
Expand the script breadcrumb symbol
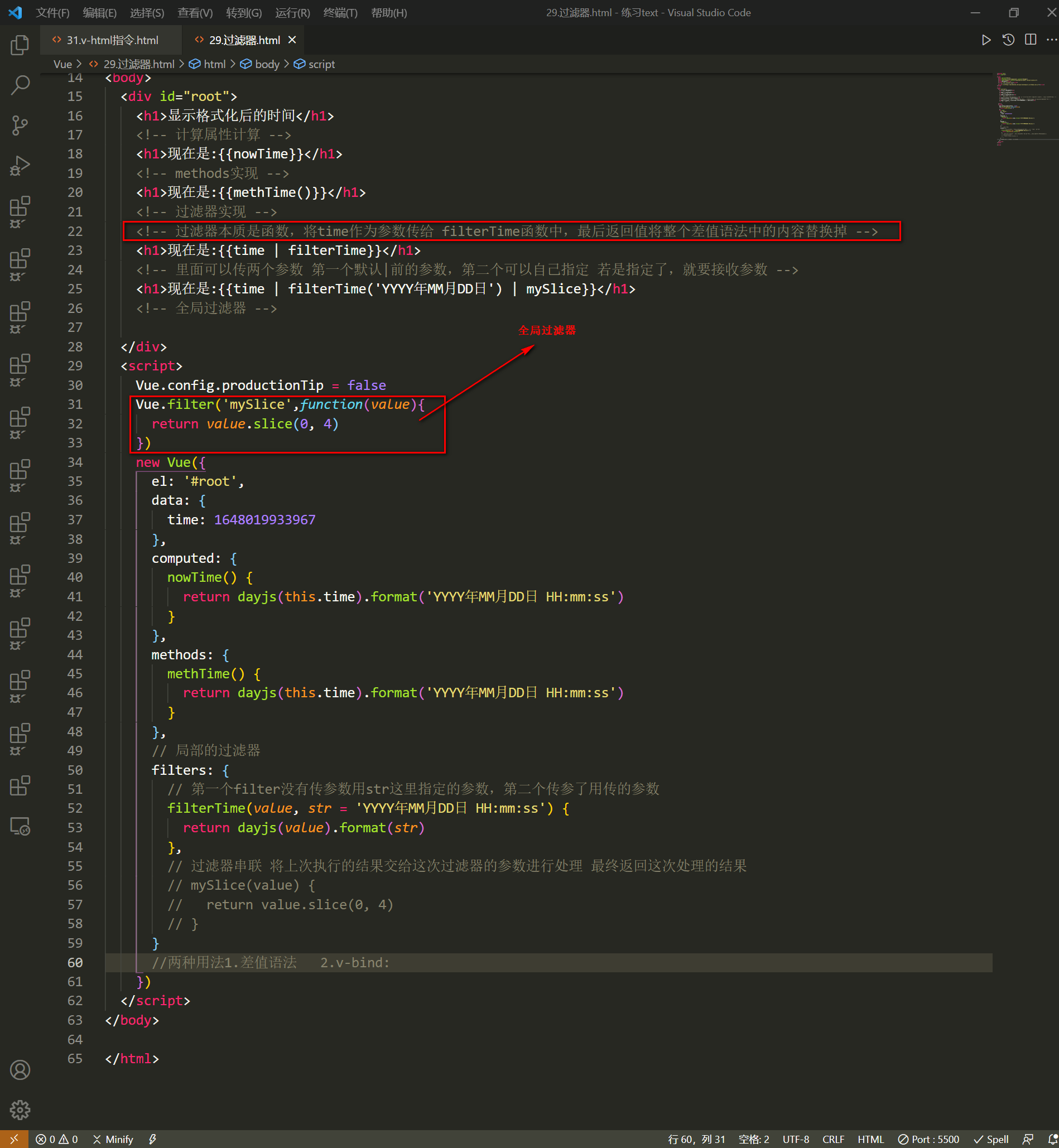[x=321, y=64]
